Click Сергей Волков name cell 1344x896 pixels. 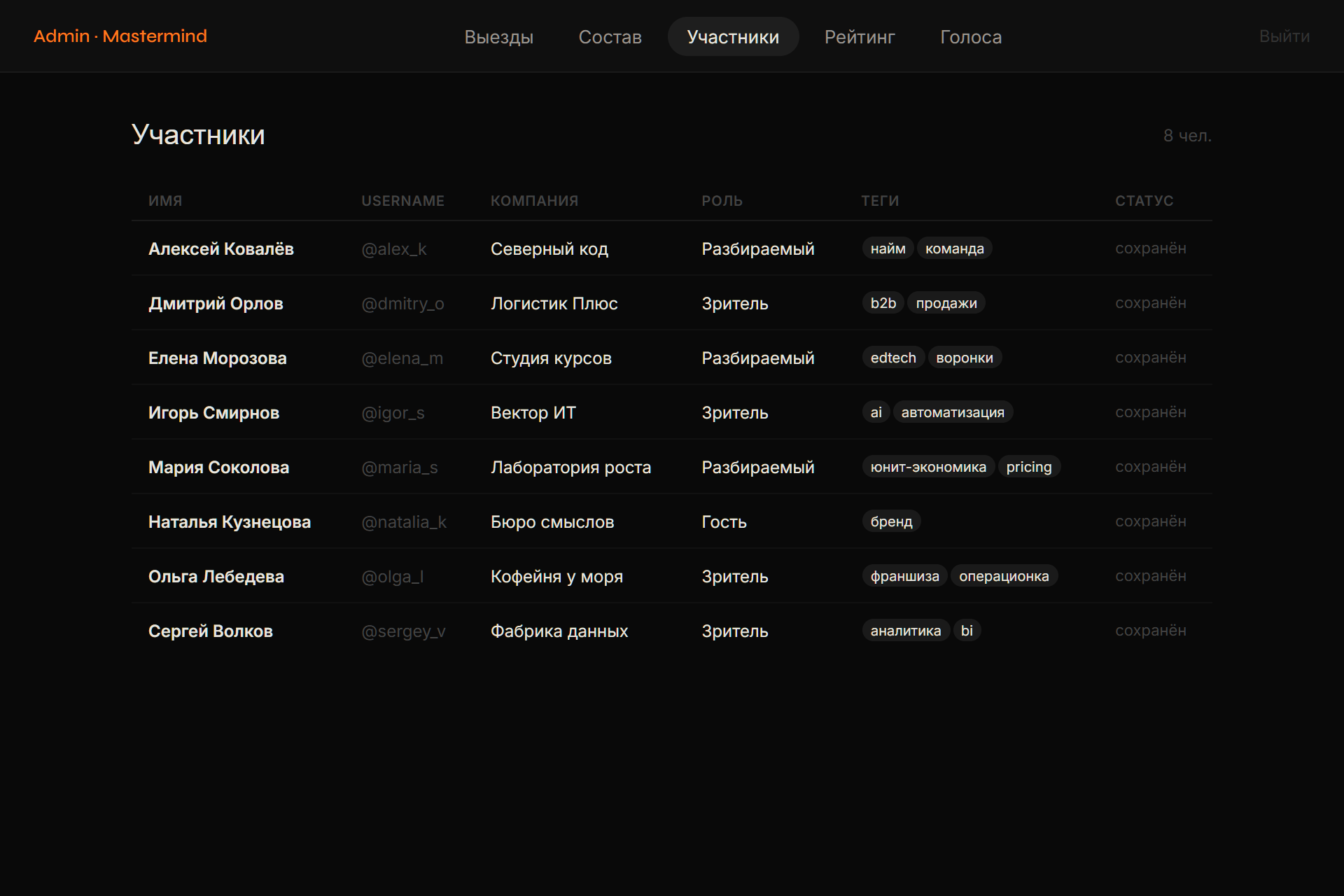pyautogui.click(x=211, y=631)
